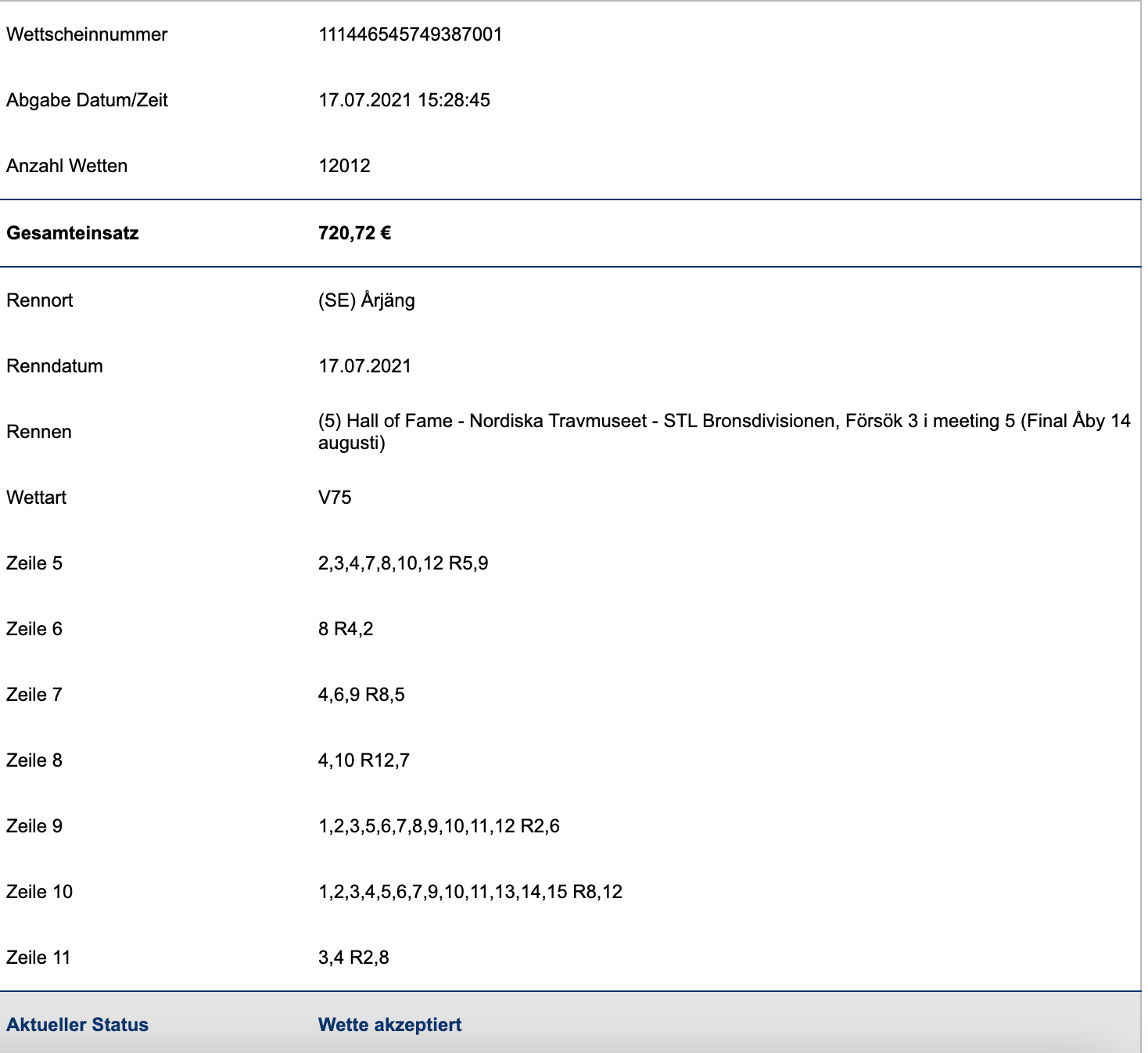Click the Zeile 11 label
Image resolution: width=1148 pixels, height=1053 pixels.
tap(38, 958)
